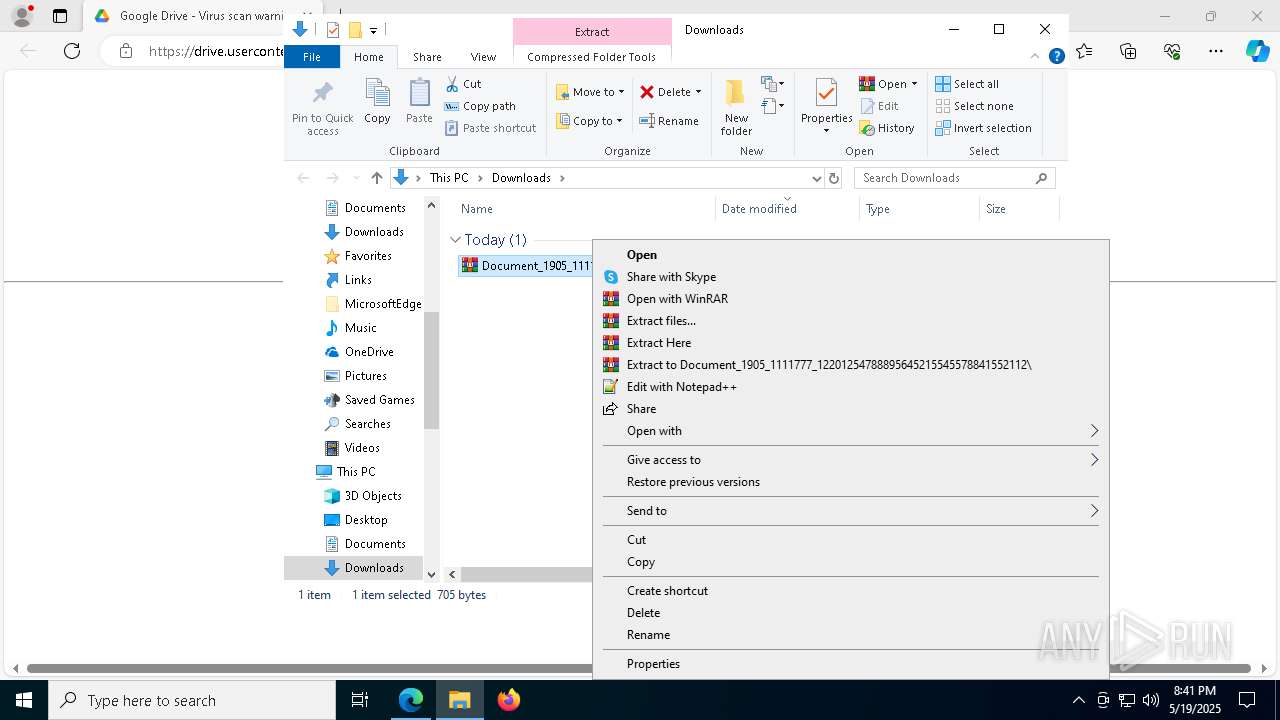Open the Delete dropdown arrow
Screen dimensions: 1280x720
click(x=698, y=92)
